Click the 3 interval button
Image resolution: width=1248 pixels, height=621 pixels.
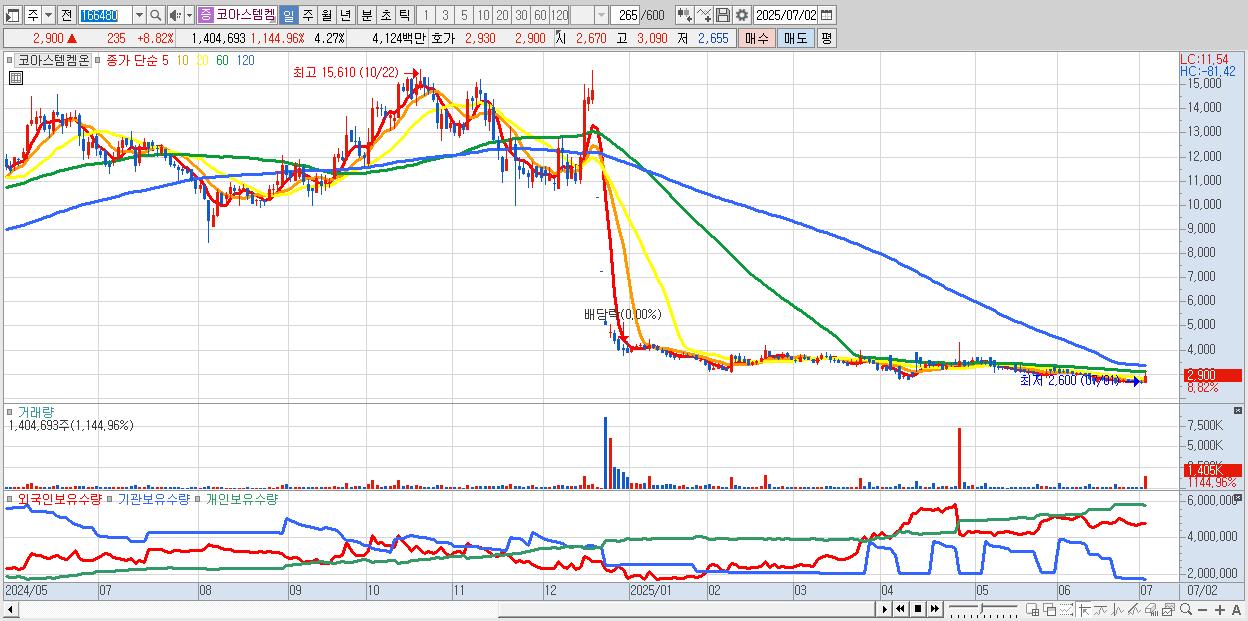(x=445, y=16)
